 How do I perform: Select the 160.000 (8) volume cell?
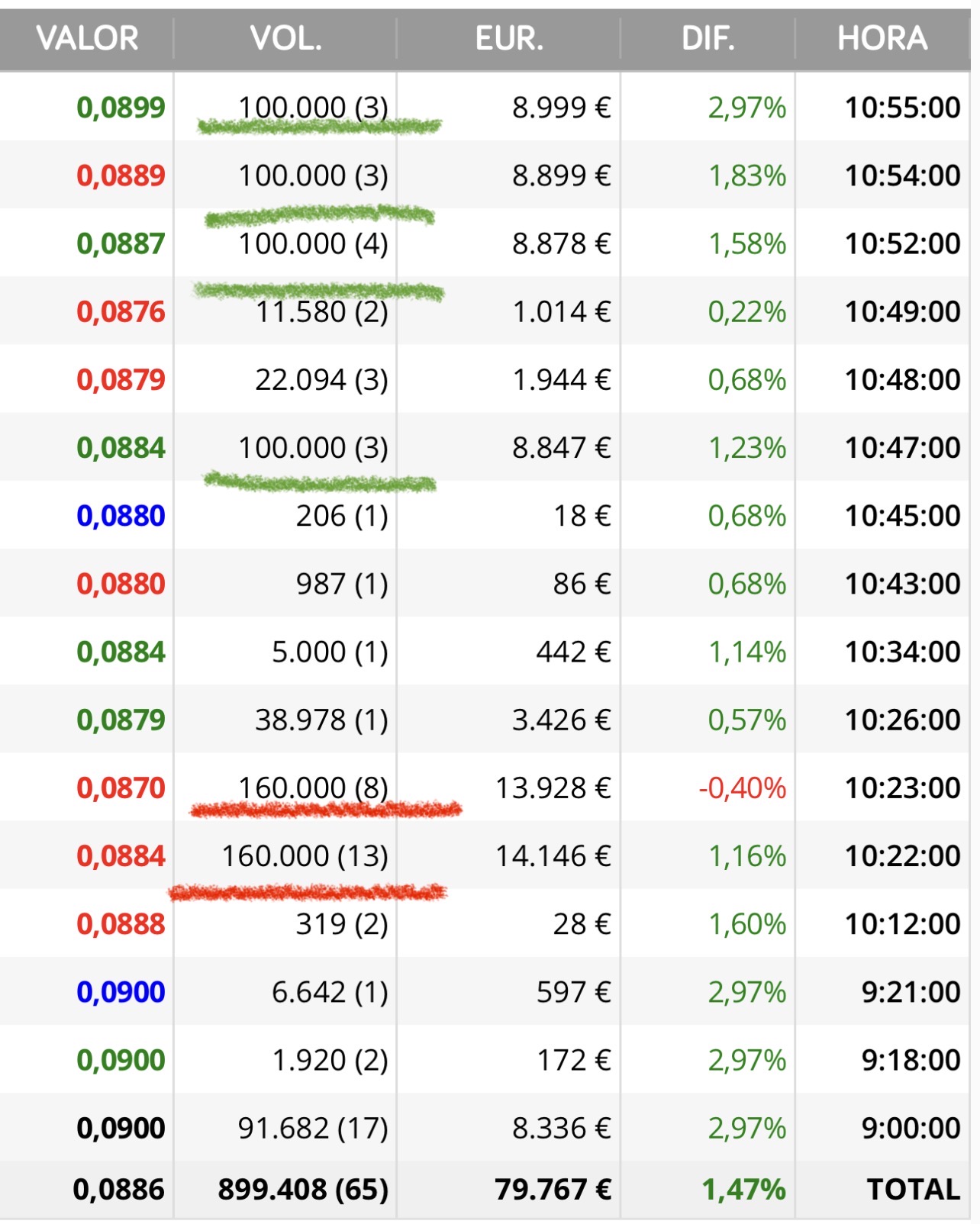pyautogui.click(x=314, y=788)
